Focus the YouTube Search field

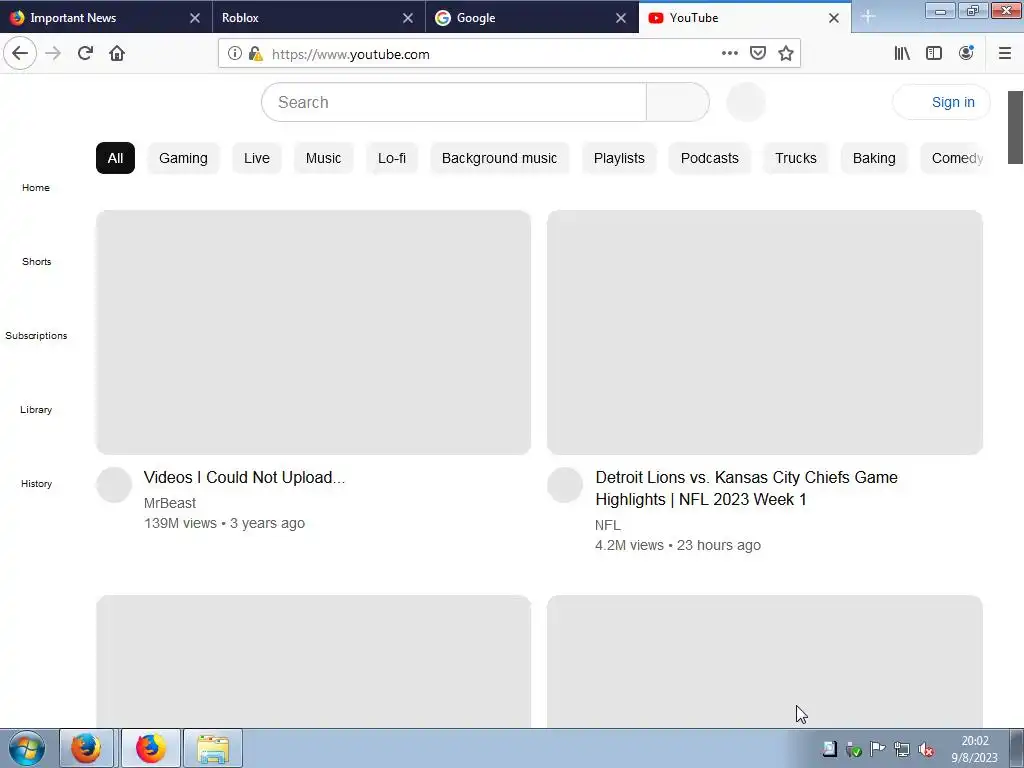tap(454, 102)
